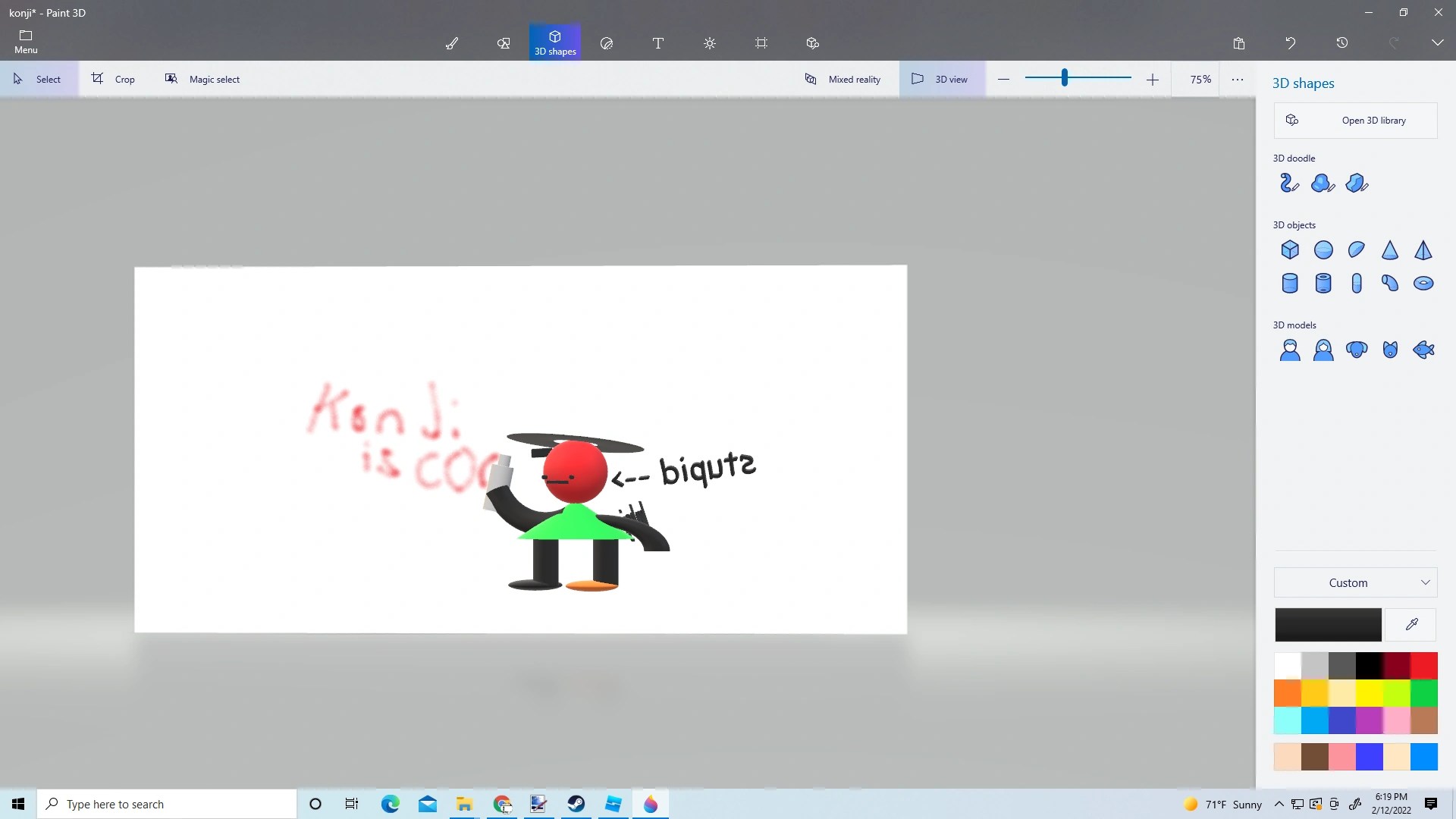Insert the fish 3D model
Screen dimensions: 1456x819
[1423, 350]
